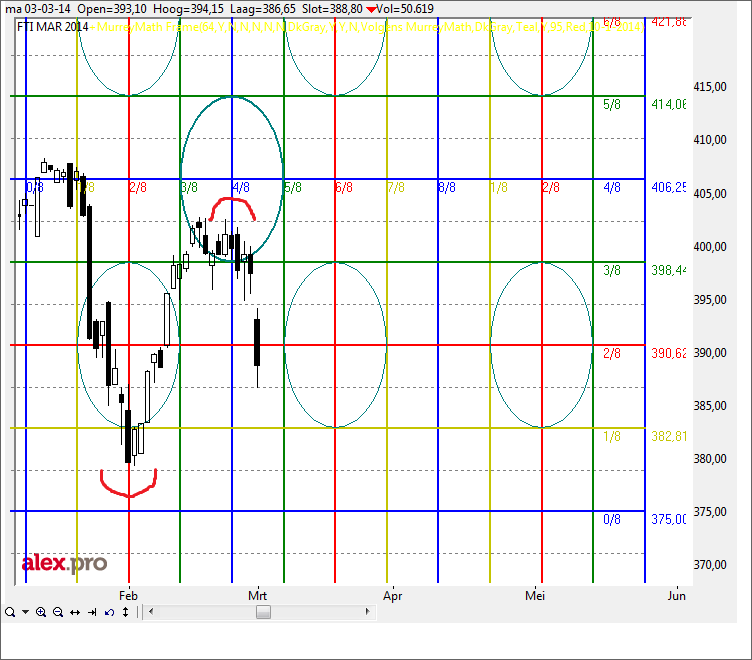Select the red 390,62 price level label

(668, 353)
